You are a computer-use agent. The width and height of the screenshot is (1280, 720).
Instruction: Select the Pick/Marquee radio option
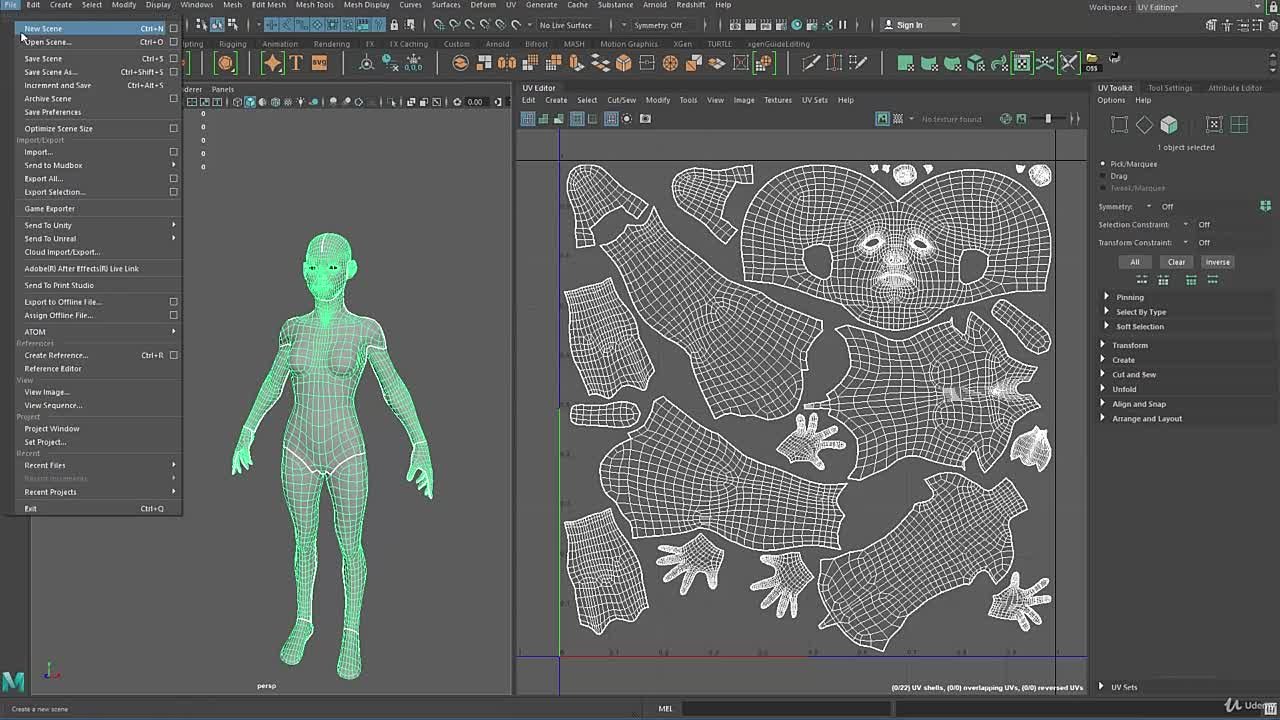point(1104,164)
